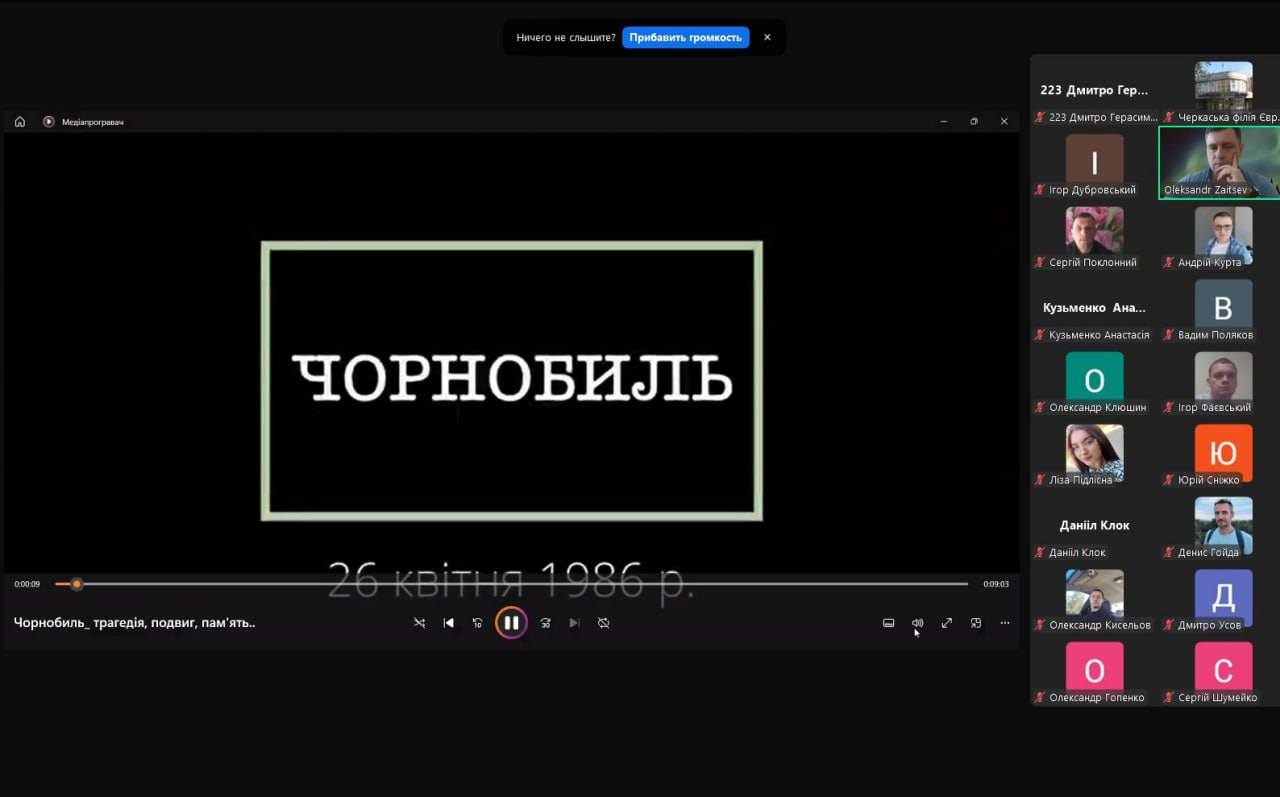This screenshot has height=797, width=1280.
Task: Skip forward 30 seconds
Action: (x=545, y=623)
